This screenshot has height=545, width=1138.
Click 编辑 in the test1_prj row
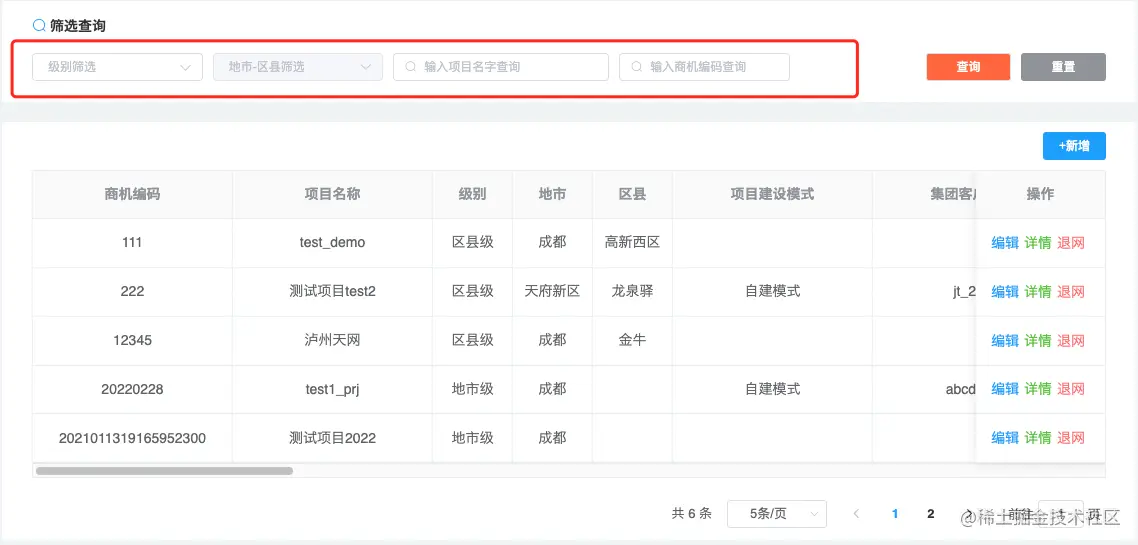[x=1005, y=389]
